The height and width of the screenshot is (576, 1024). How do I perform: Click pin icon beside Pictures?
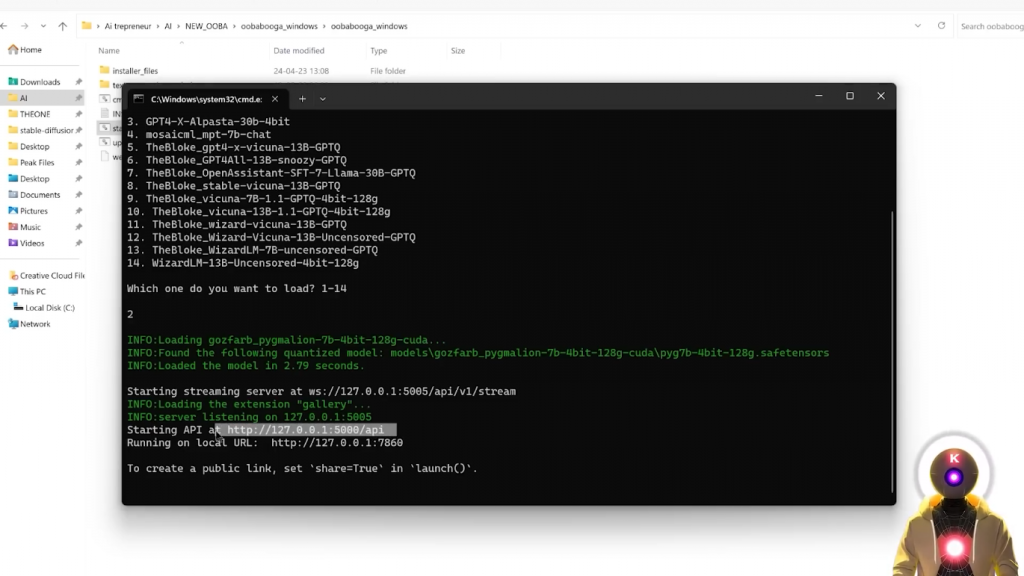78,211
